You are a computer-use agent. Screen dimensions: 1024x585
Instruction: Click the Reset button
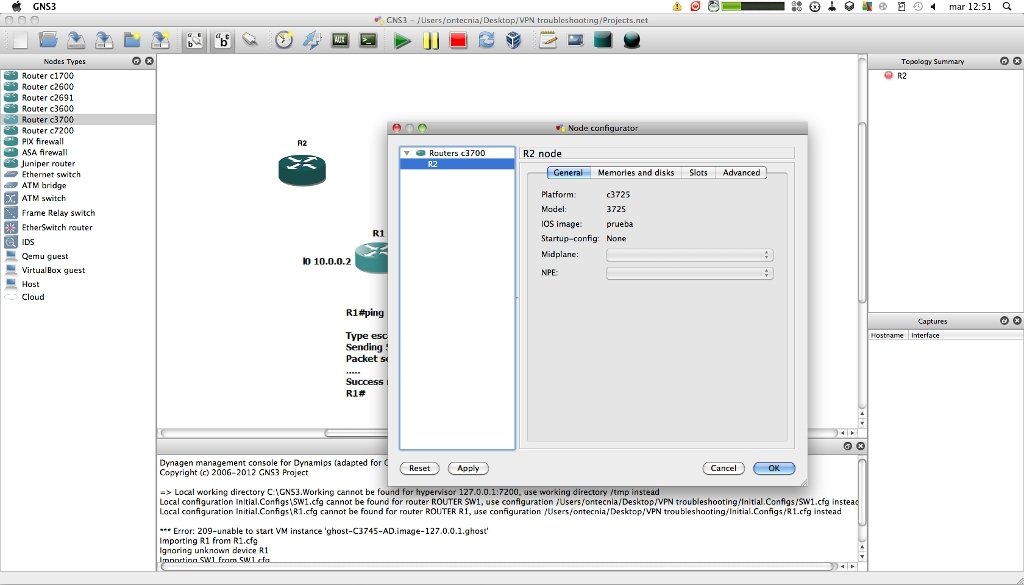tap(419, 468)
